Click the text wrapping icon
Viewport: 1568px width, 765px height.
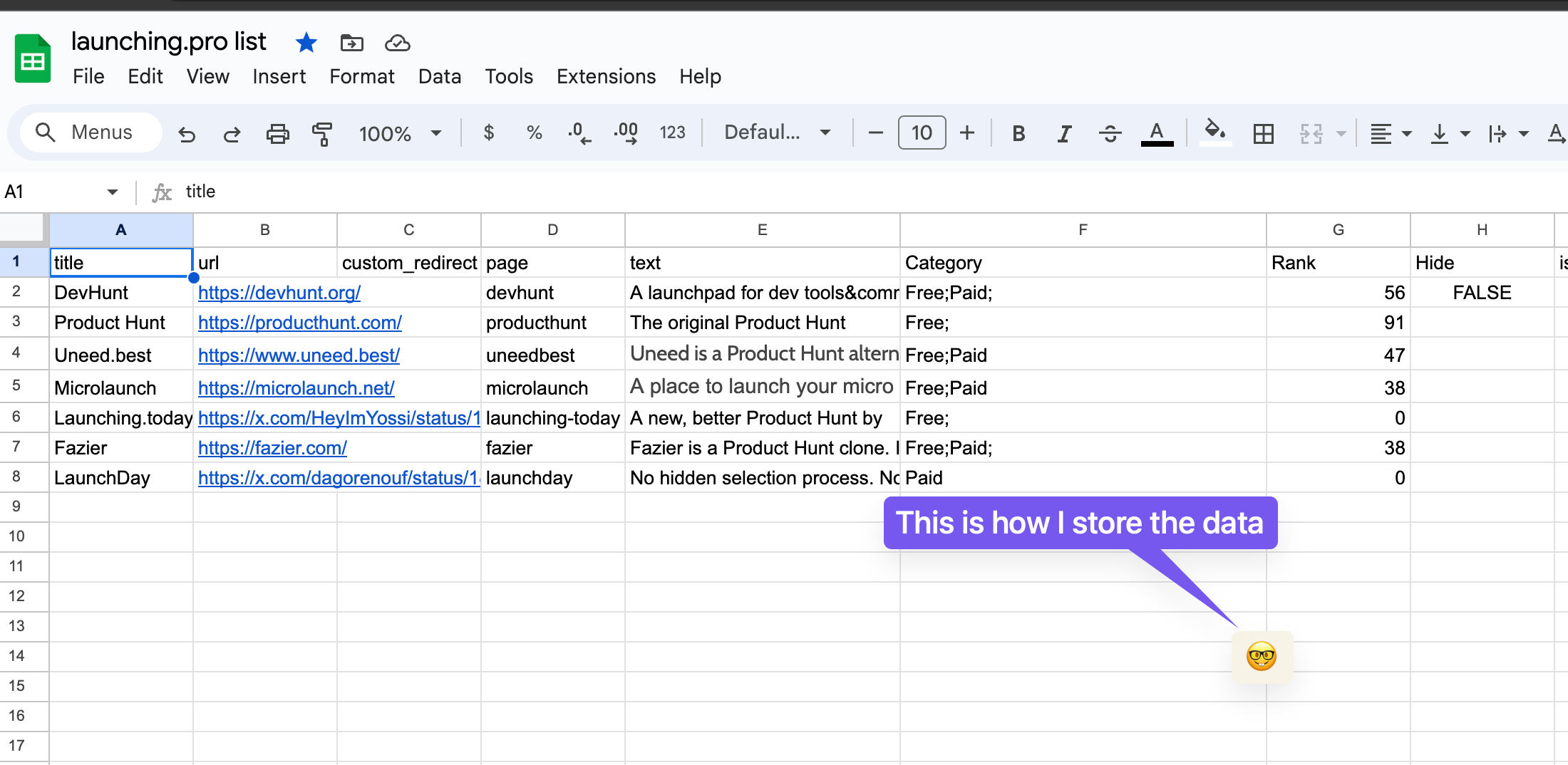tap(1497, 133)
